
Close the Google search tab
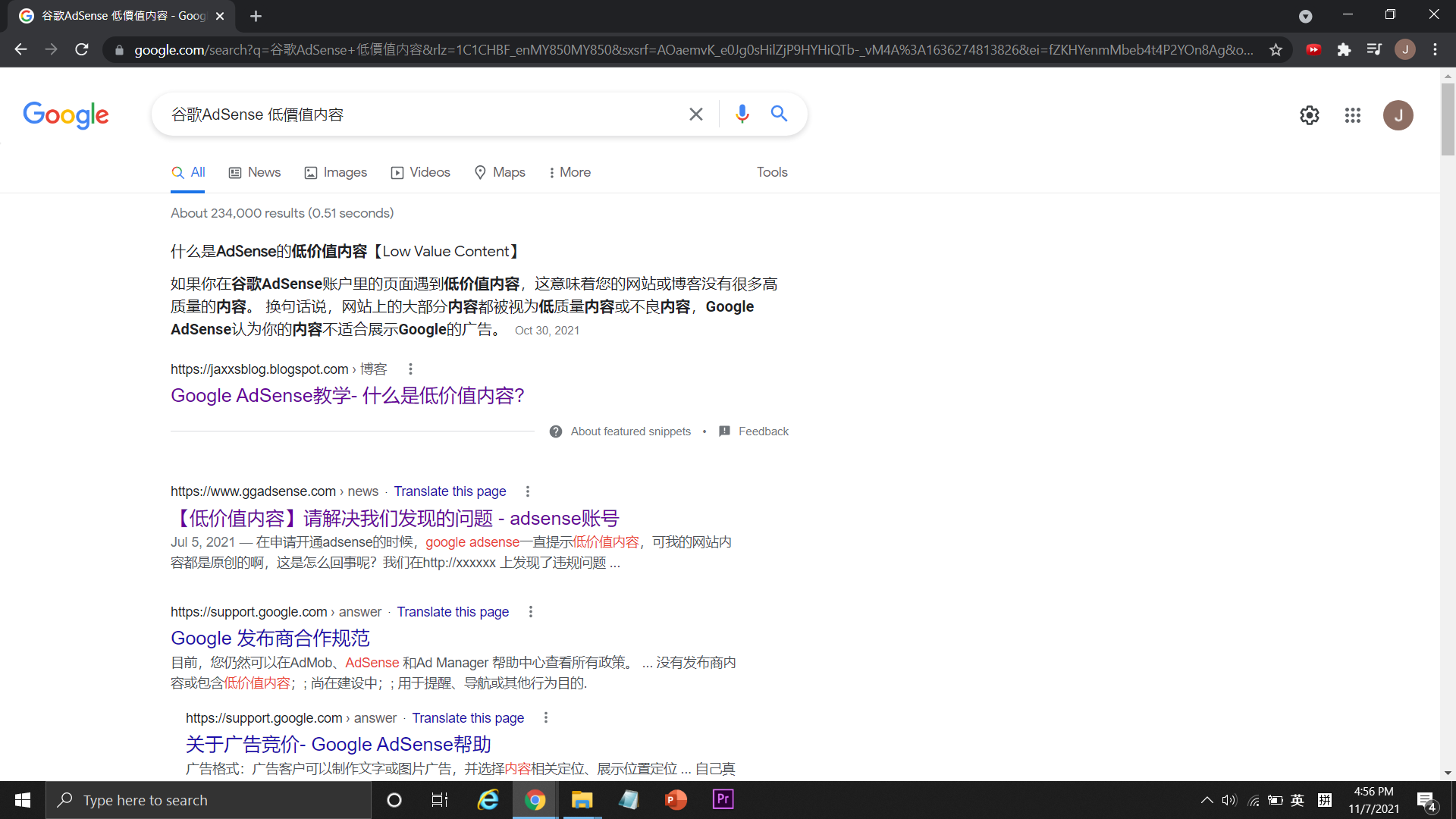[220, 16]
